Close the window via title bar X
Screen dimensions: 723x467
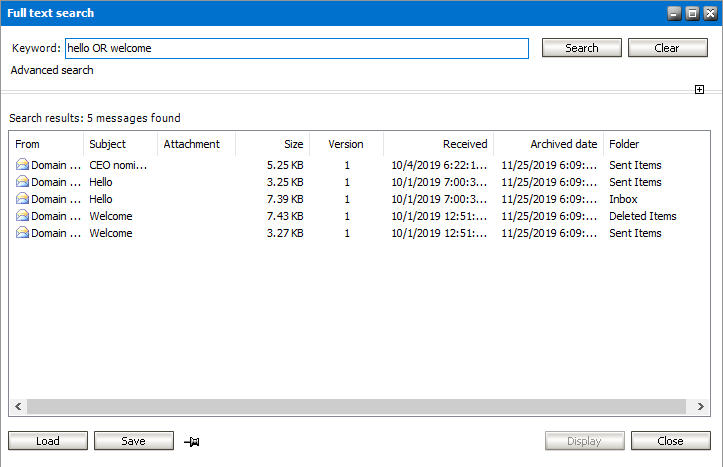[711, 13]
